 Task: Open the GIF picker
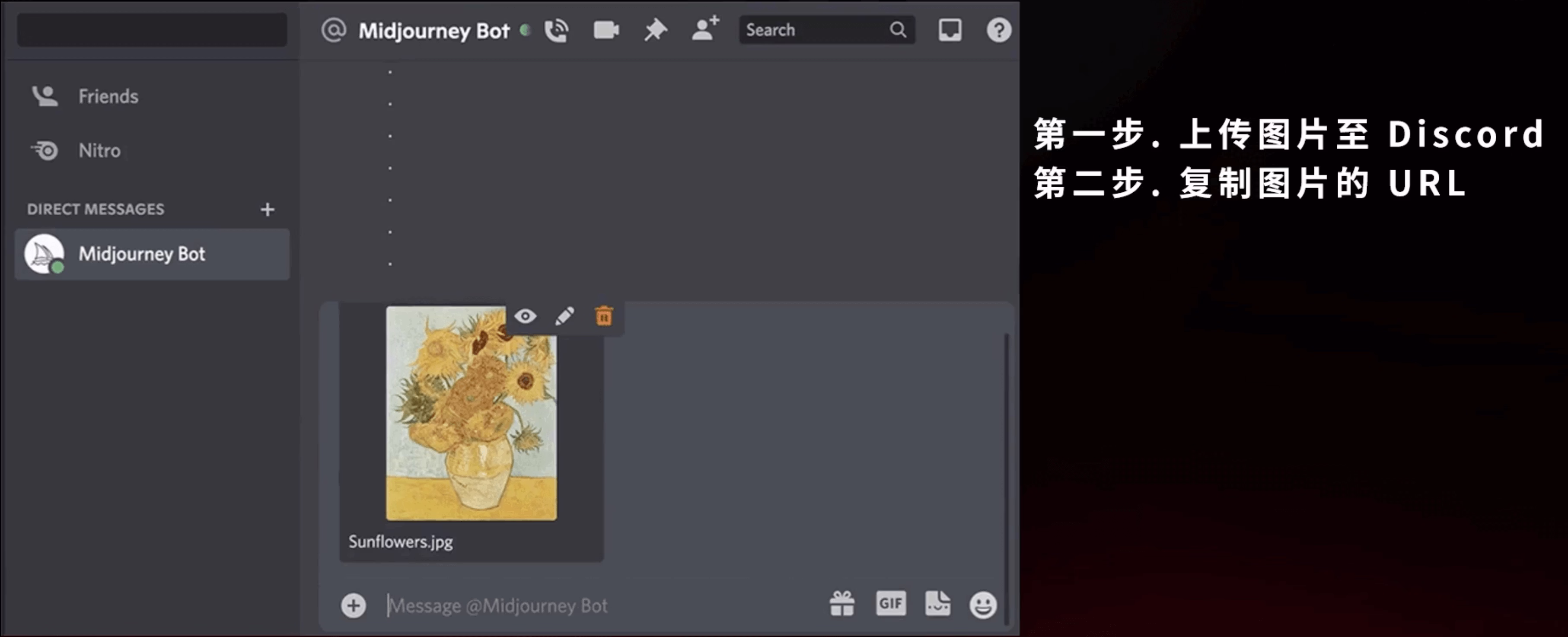coord(890,604)
